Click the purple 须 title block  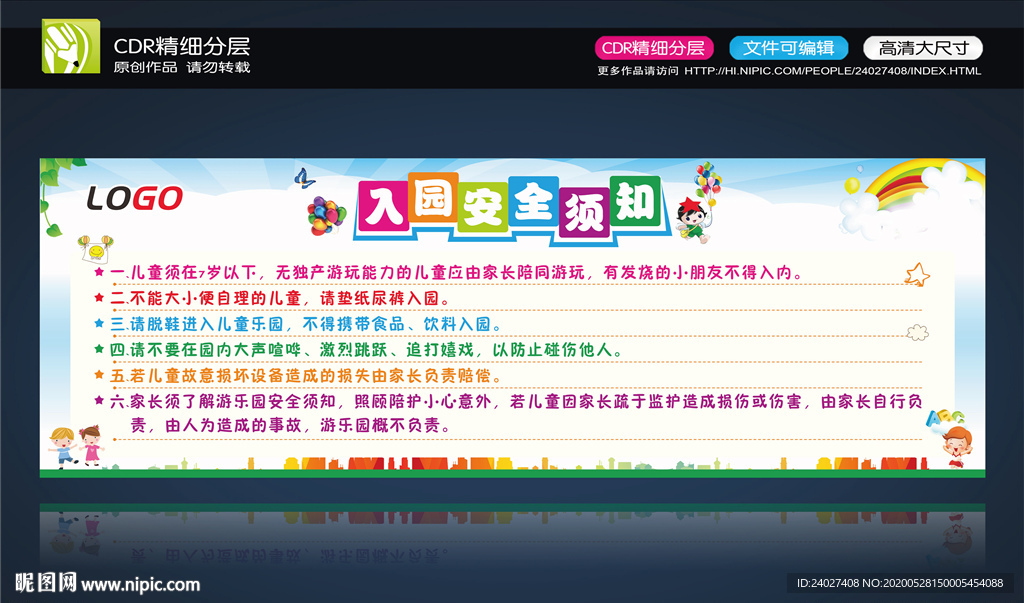click(584, 212)
